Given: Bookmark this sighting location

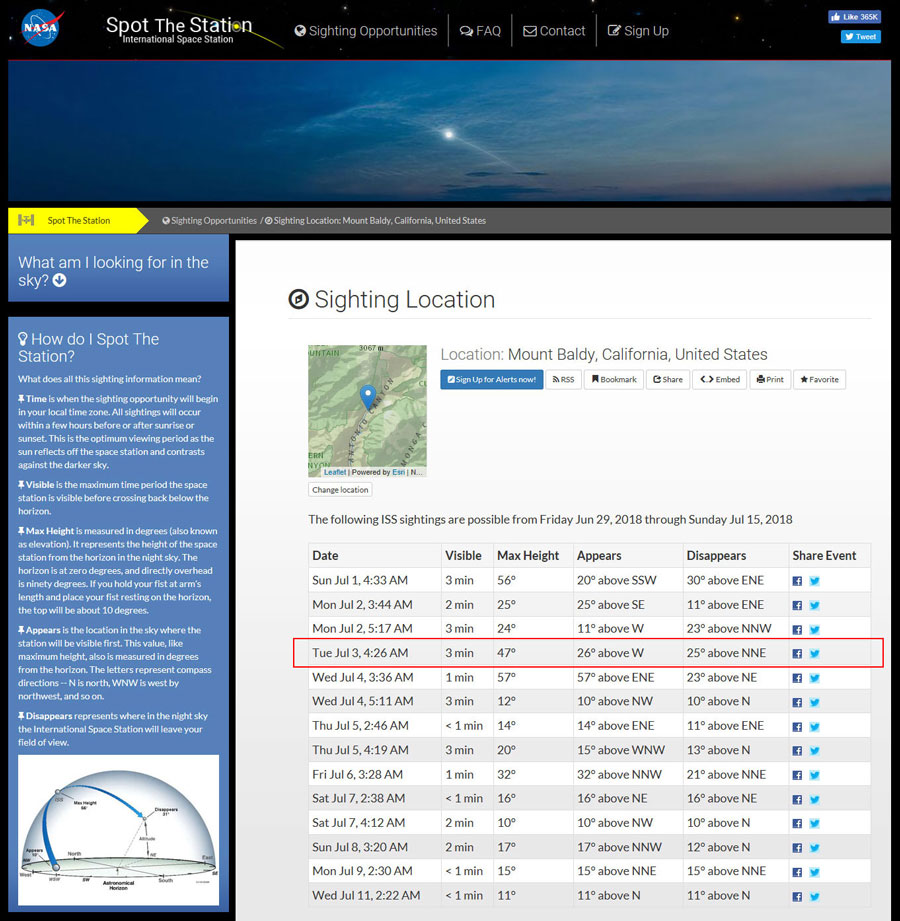Looking at the screenshot, I should coord(613,380).
